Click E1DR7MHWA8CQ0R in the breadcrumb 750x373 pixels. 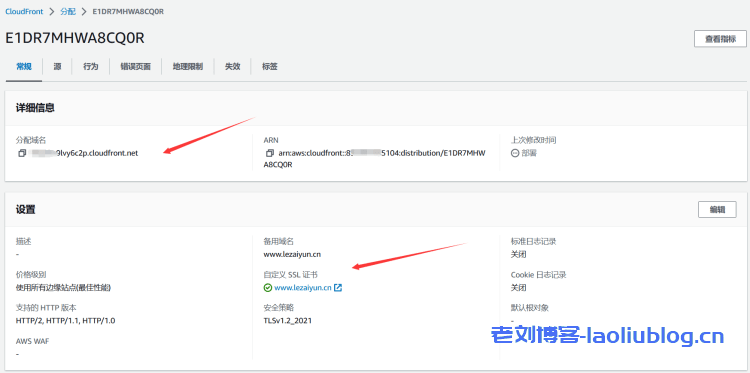[128, 11]
